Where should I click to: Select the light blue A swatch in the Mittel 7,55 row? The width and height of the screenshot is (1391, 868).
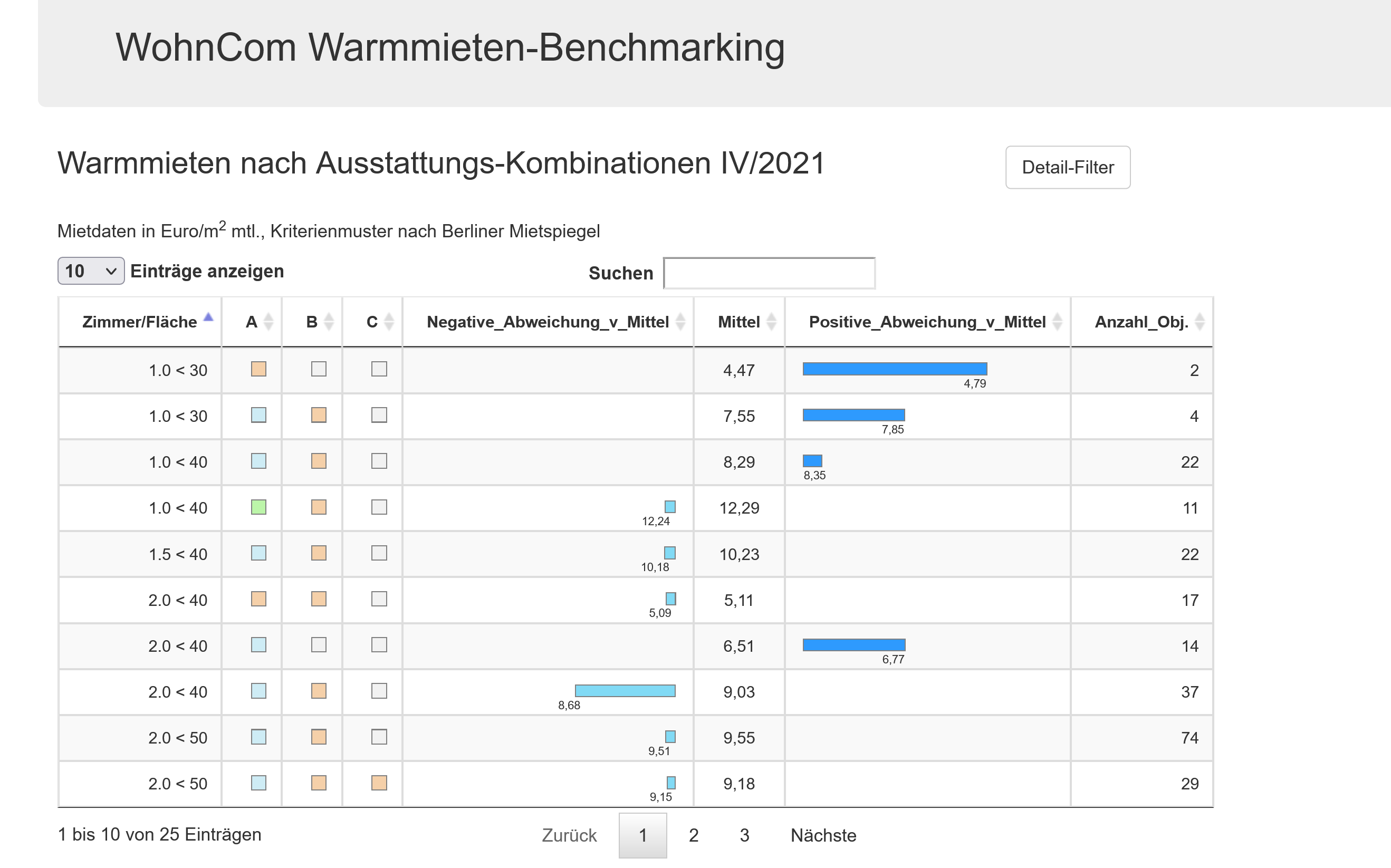coord(259,415)
